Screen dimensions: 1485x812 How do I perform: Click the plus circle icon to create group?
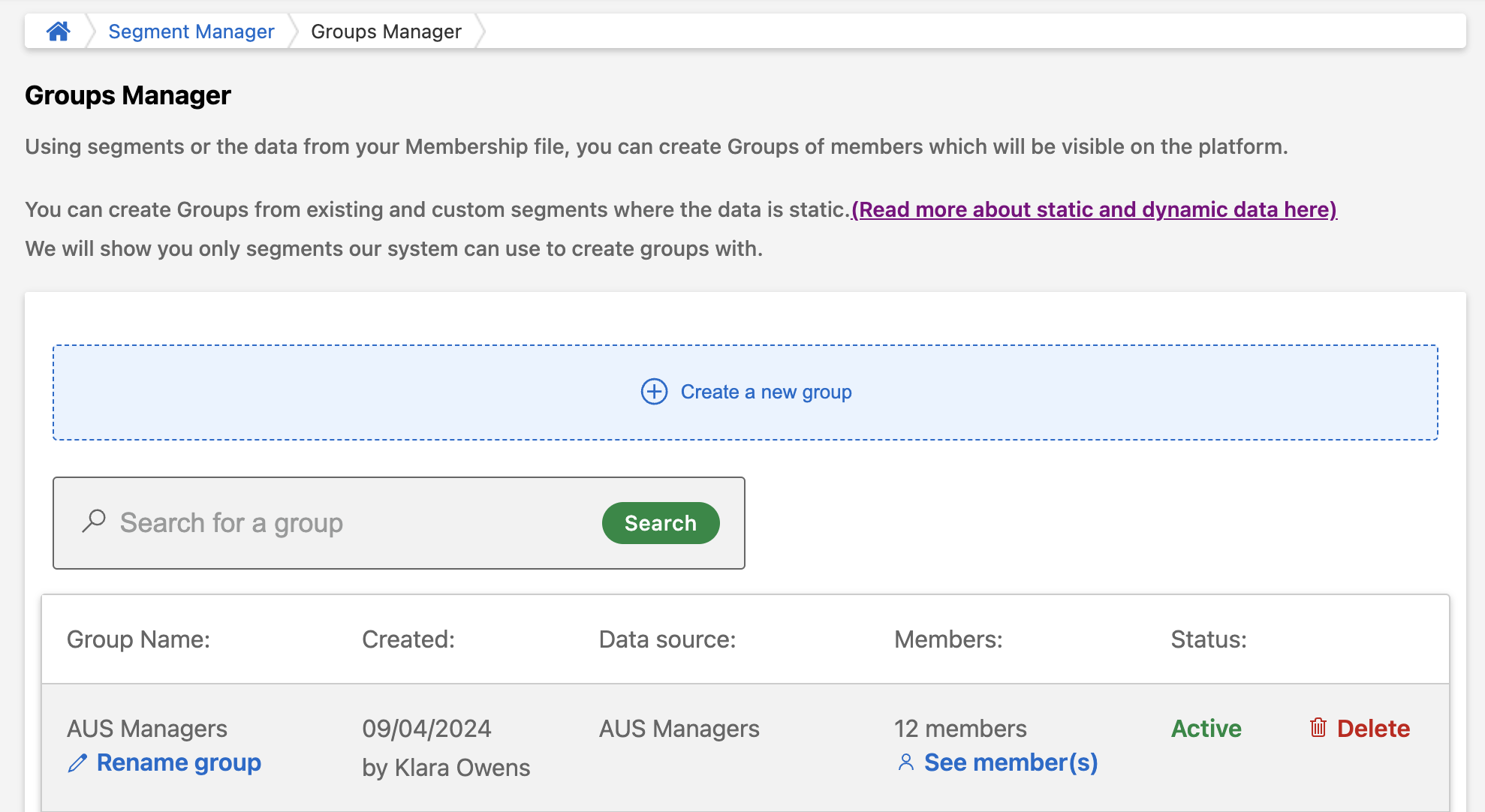coord(654,392)
